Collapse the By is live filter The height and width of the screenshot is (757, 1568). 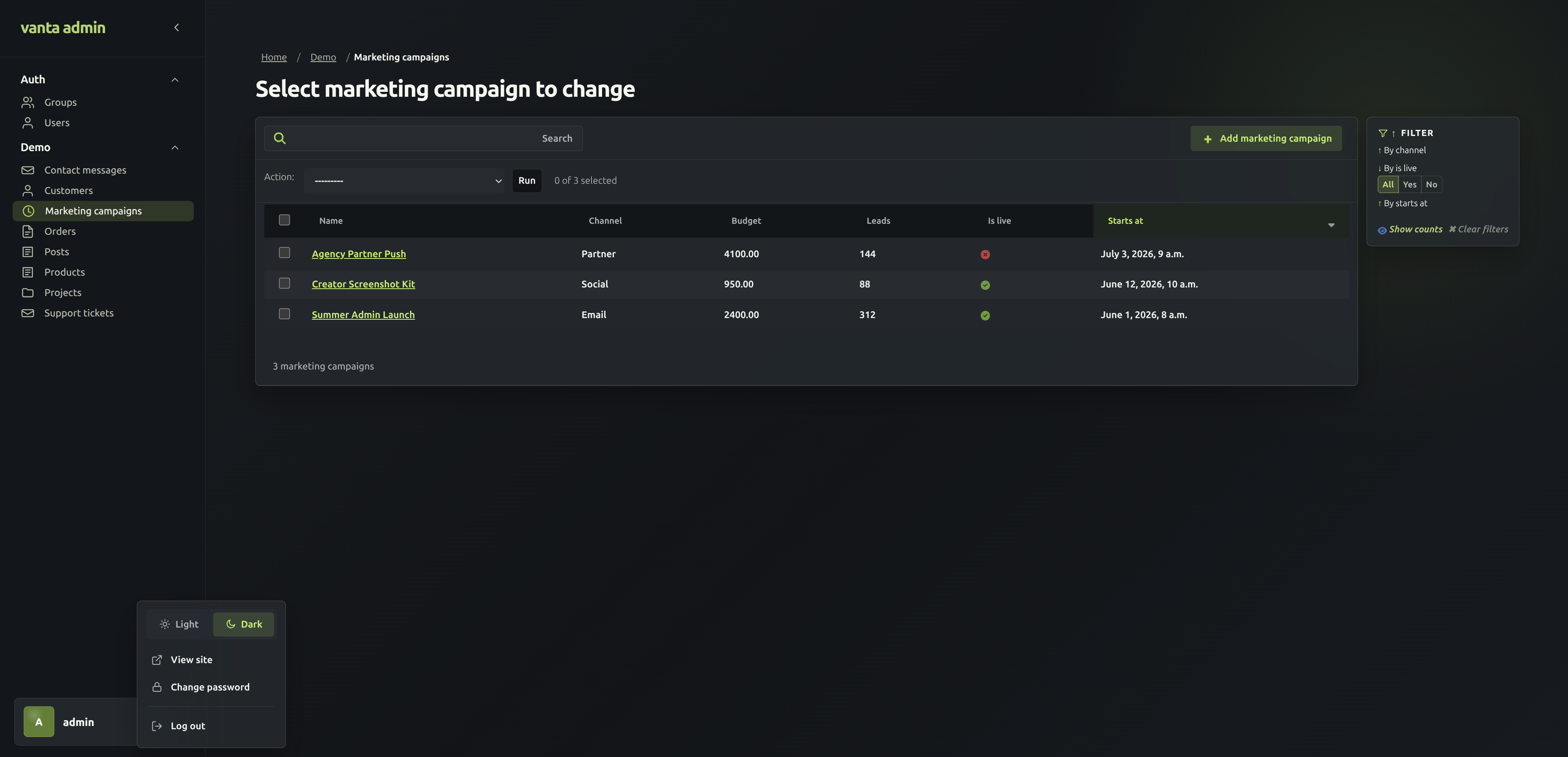1397,168
